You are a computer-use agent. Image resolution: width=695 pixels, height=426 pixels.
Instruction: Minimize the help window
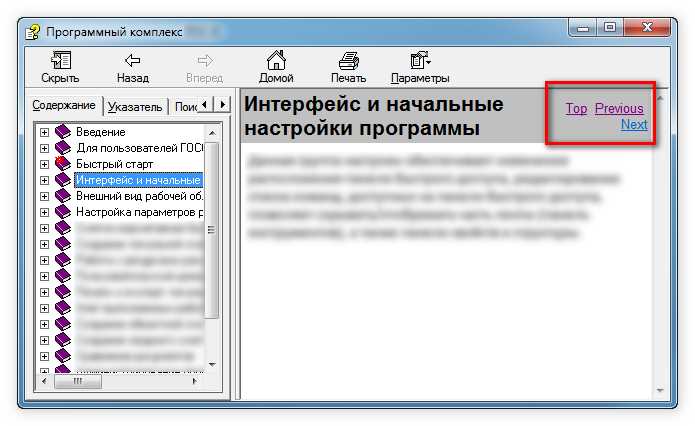coord(583,28)
